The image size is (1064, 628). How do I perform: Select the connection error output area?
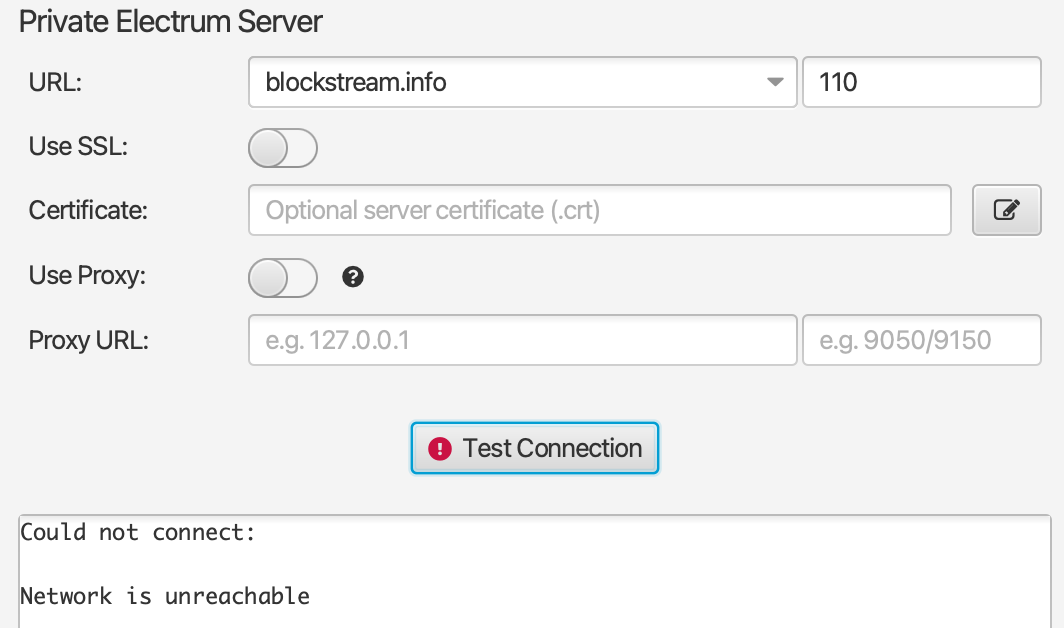532,565
